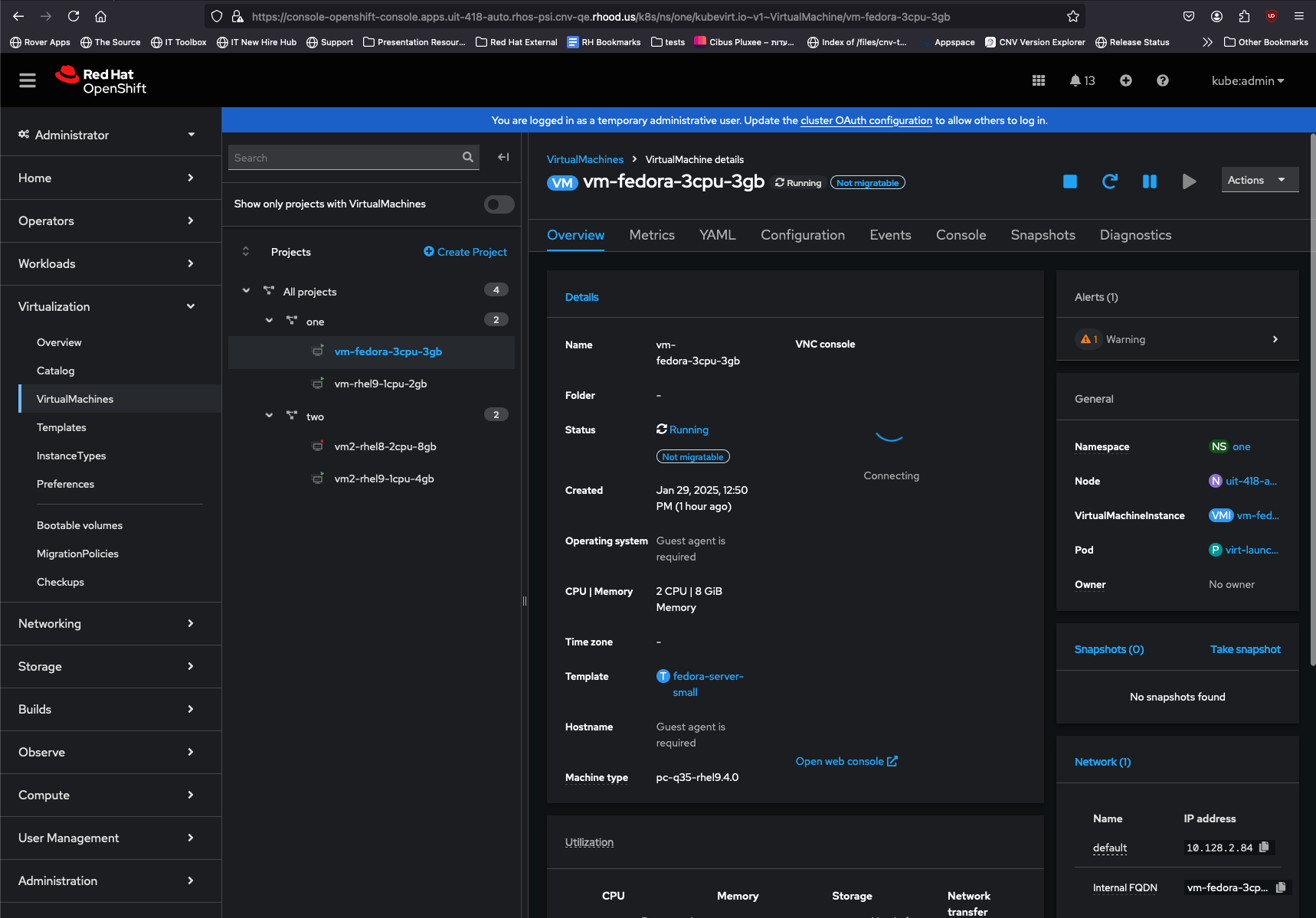Restart the VM using the circular arrow icon
Viewport: 1316px width, 918px height.
click(x=1109, y=181)
